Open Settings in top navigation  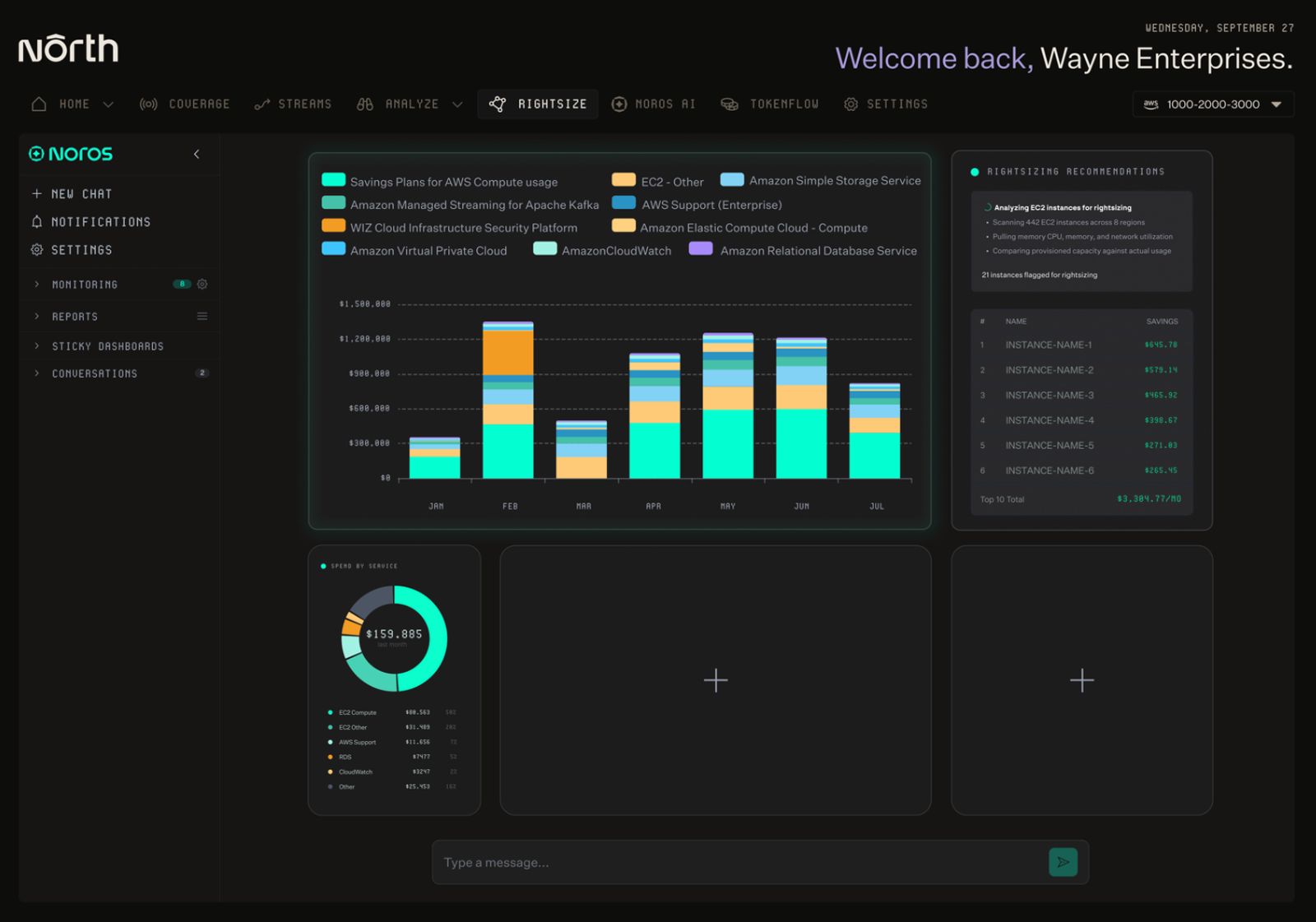tap(886, 104)
